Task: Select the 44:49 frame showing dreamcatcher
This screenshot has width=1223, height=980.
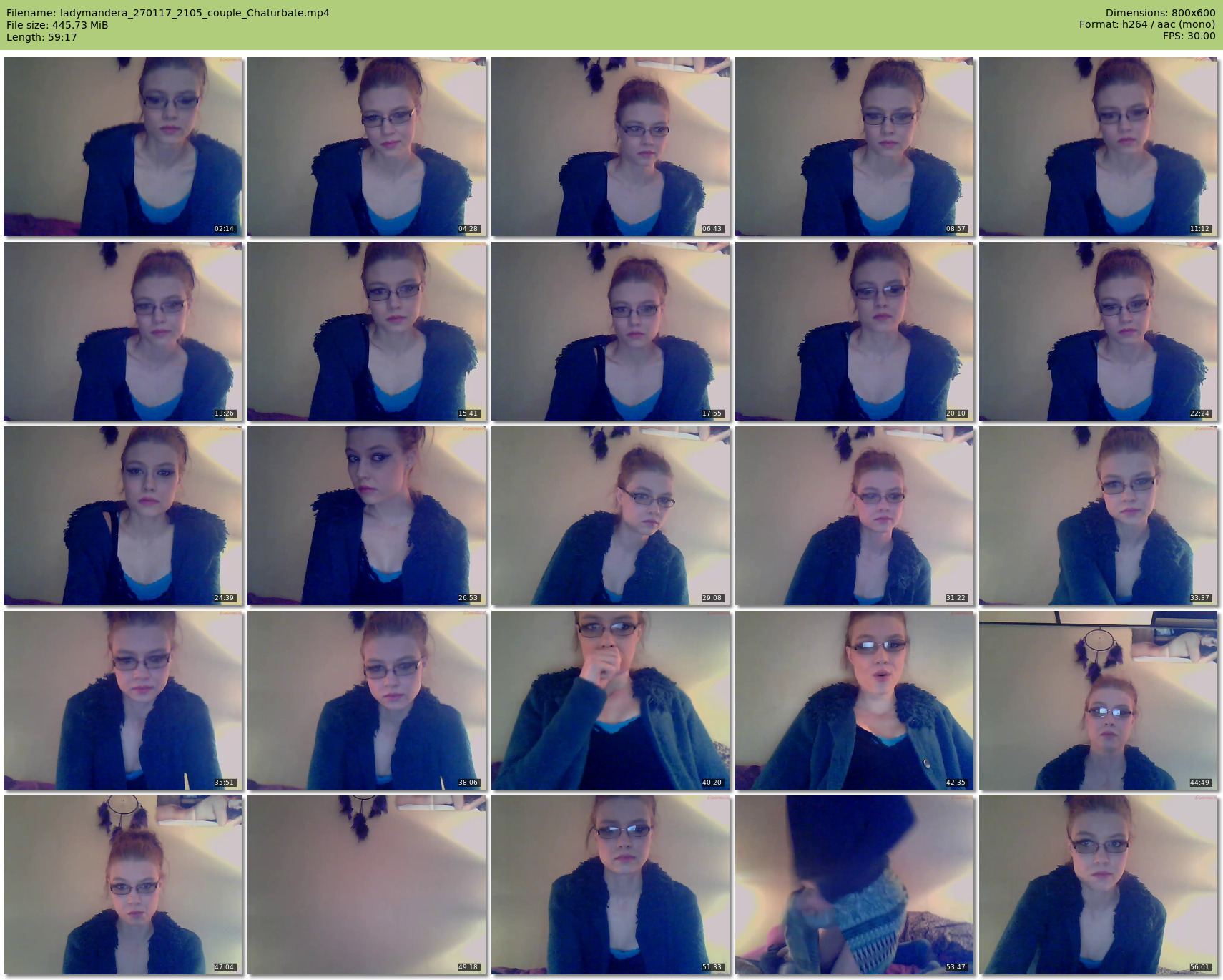Action: [1099, 700]
